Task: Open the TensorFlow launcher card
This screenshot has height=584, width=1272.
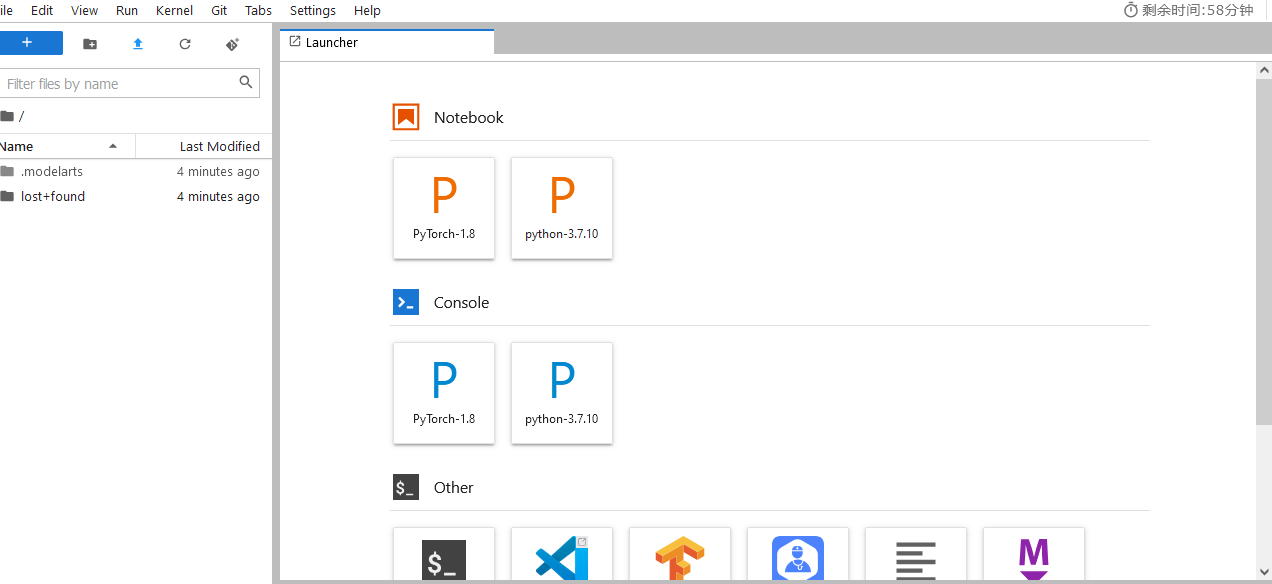Action: (x=680, y=556)
